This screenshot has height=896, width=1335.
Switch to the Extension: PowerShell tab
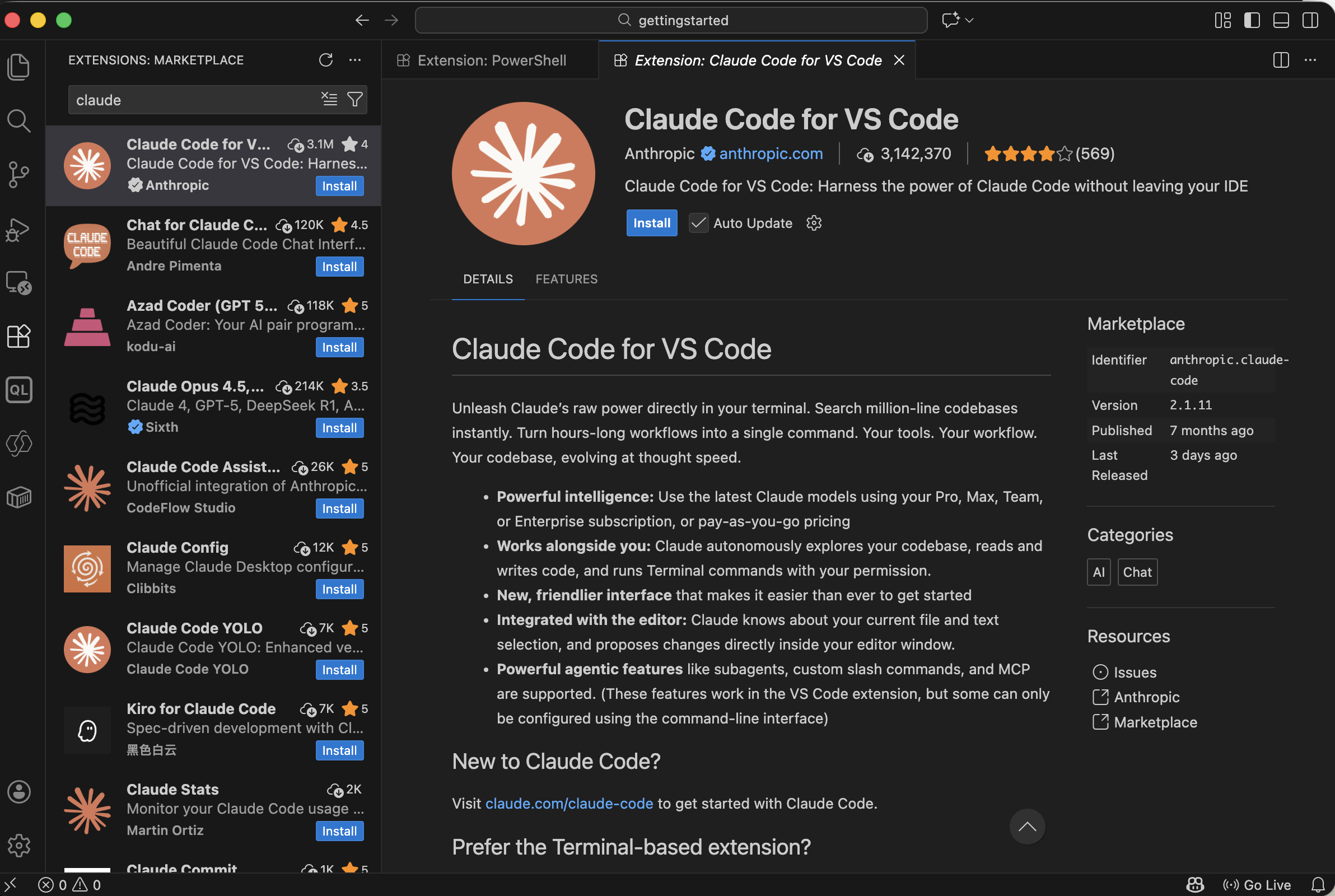490,60
